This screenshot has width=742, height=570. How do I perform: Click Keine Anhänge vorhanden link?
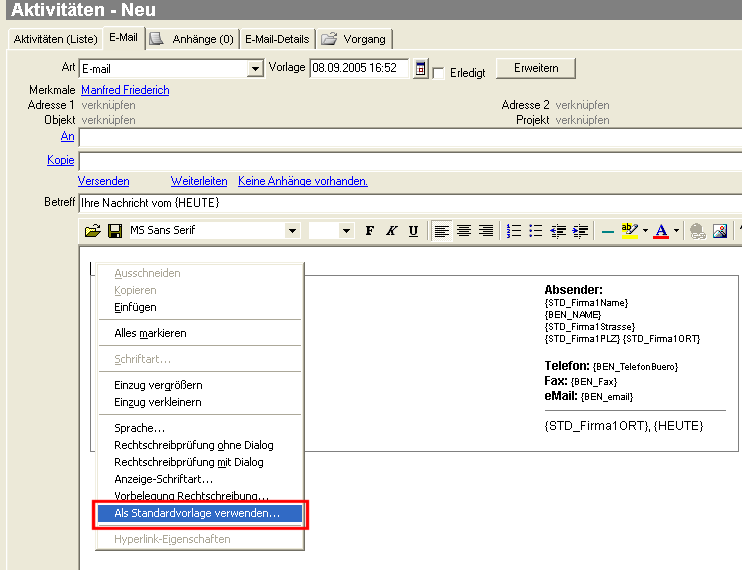coord(303,181)
